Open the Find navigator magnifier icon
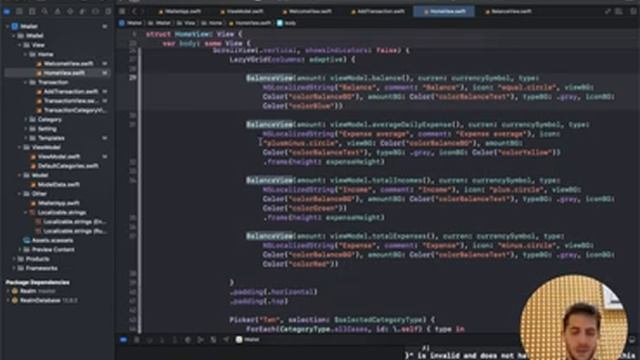Screen dimensions: 640x360 [44, 11]
